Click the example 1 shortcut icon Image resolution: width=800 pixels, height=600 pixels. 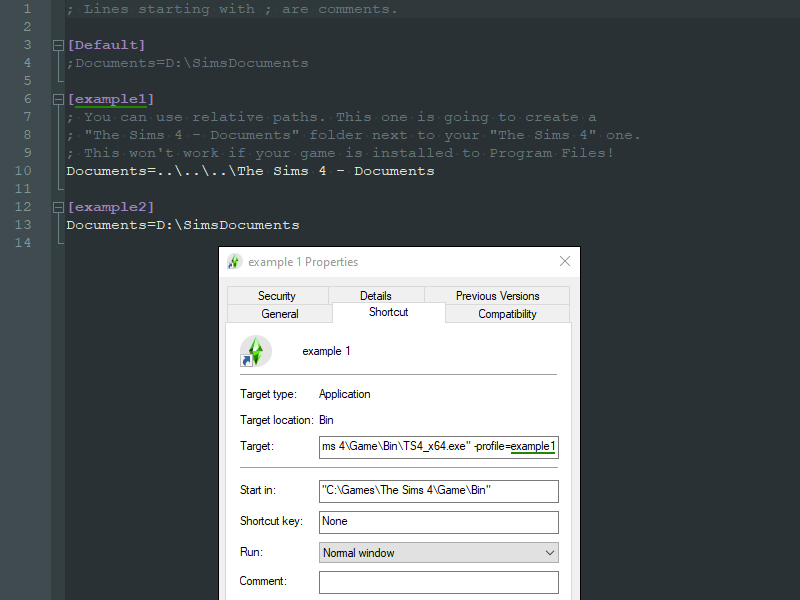(x=255, y=351)
